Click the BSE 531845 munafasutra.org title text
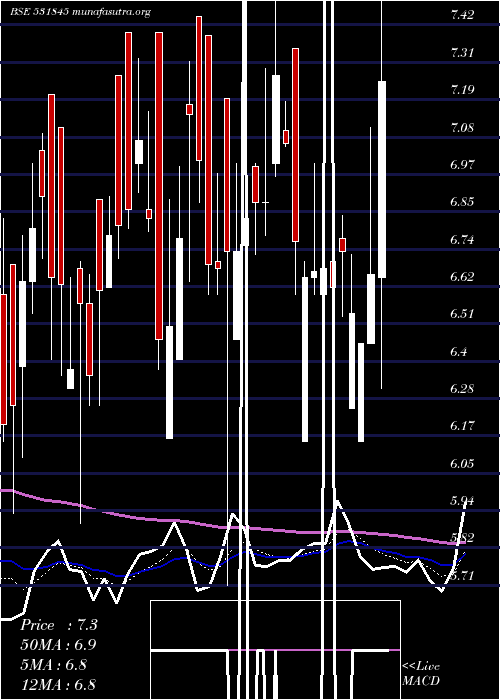 coord(80,12)
